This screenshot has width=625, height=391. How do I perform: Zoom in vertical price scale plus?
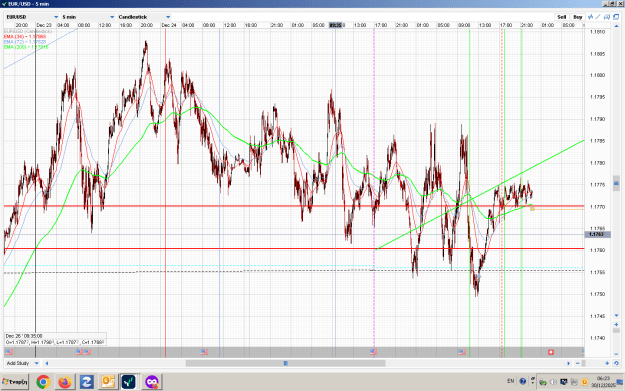pyautogui.click(x=616, y=325)
